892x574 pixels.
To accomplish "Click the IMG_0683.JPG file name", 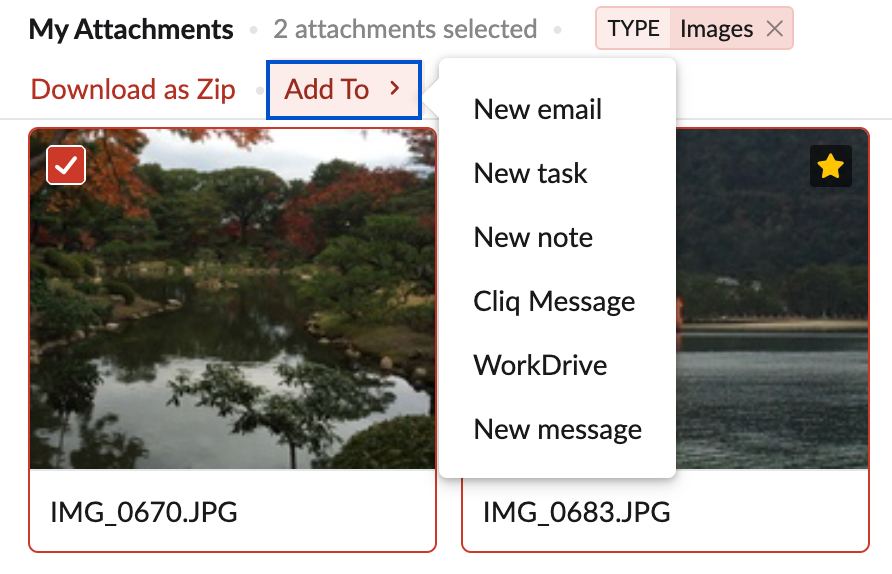I will click(576, 513).
